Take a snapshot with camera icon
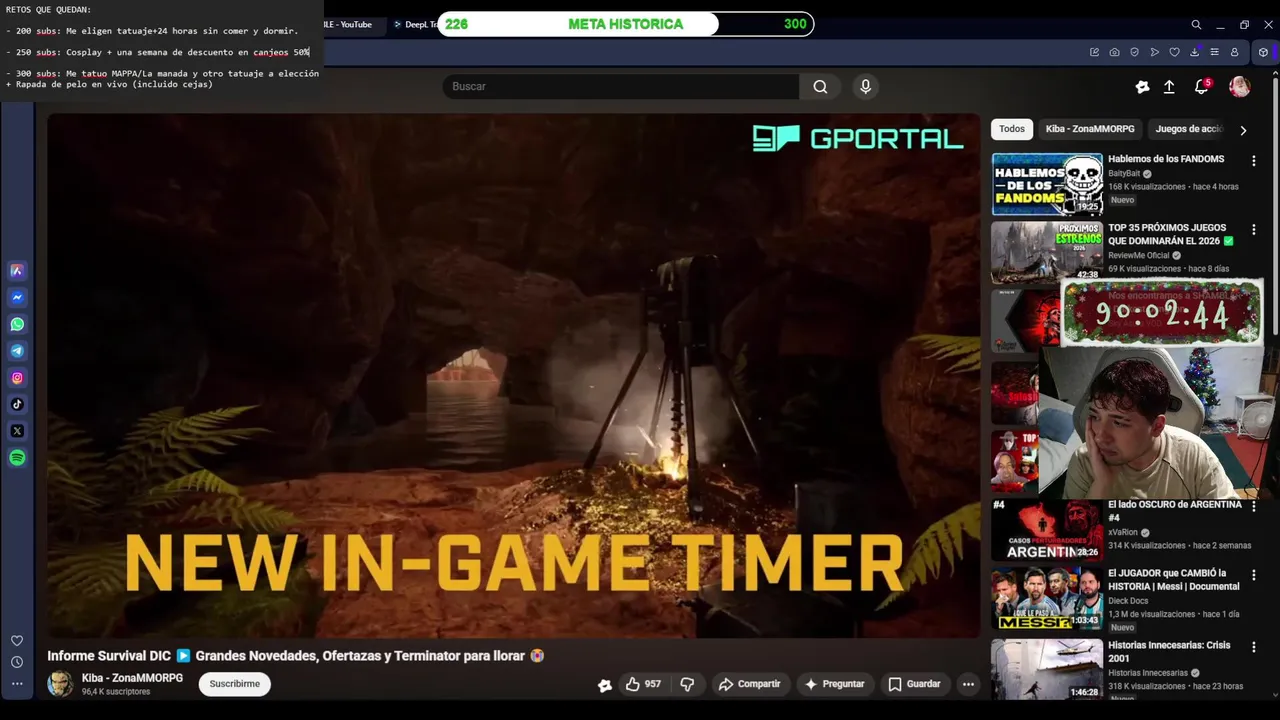The width and height of the screenshot is (1280, 720). tap(1114, 52)
